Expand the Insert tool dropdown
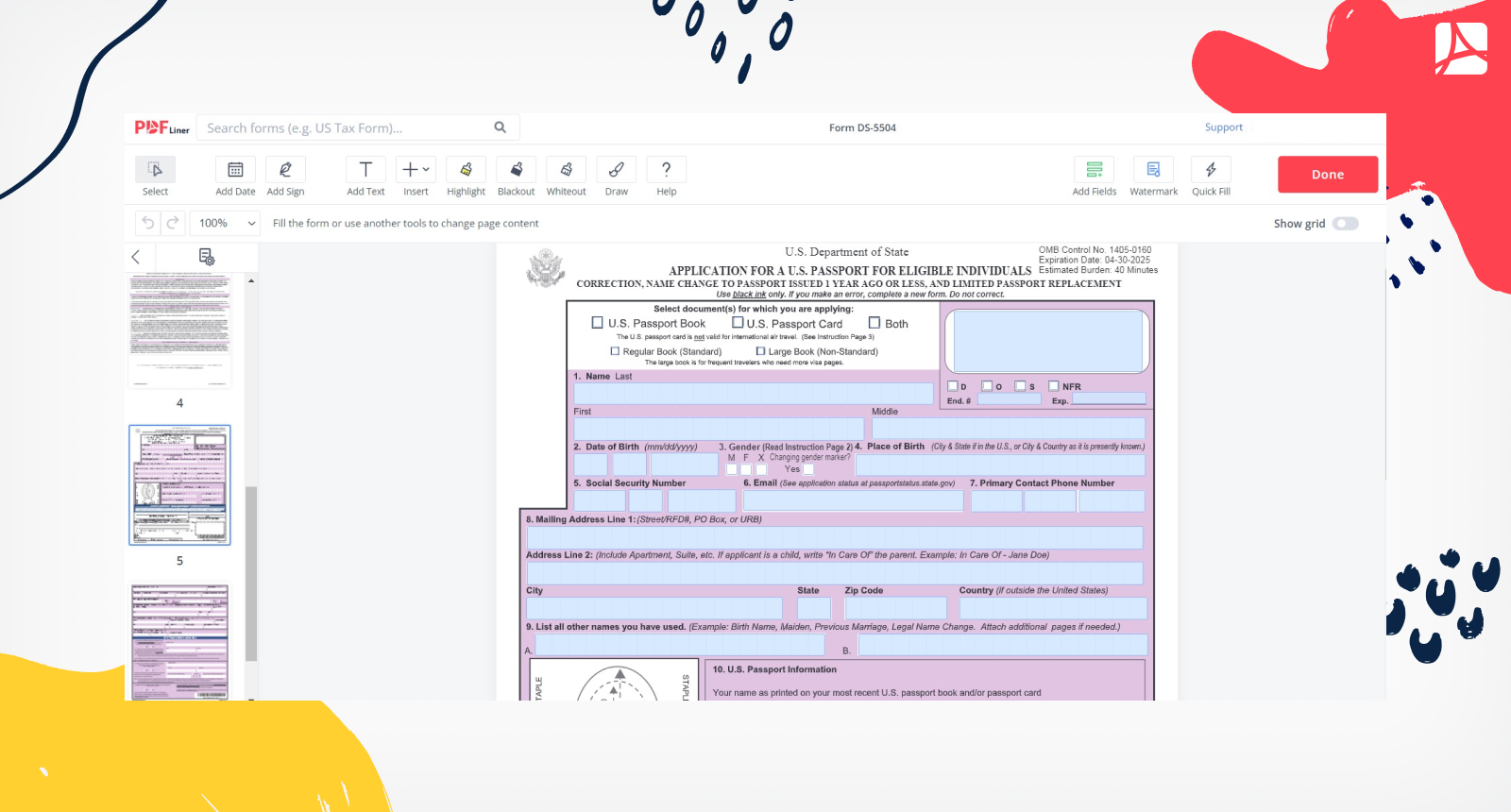The height and width of the screenshot is (812, 1511). 416,170
